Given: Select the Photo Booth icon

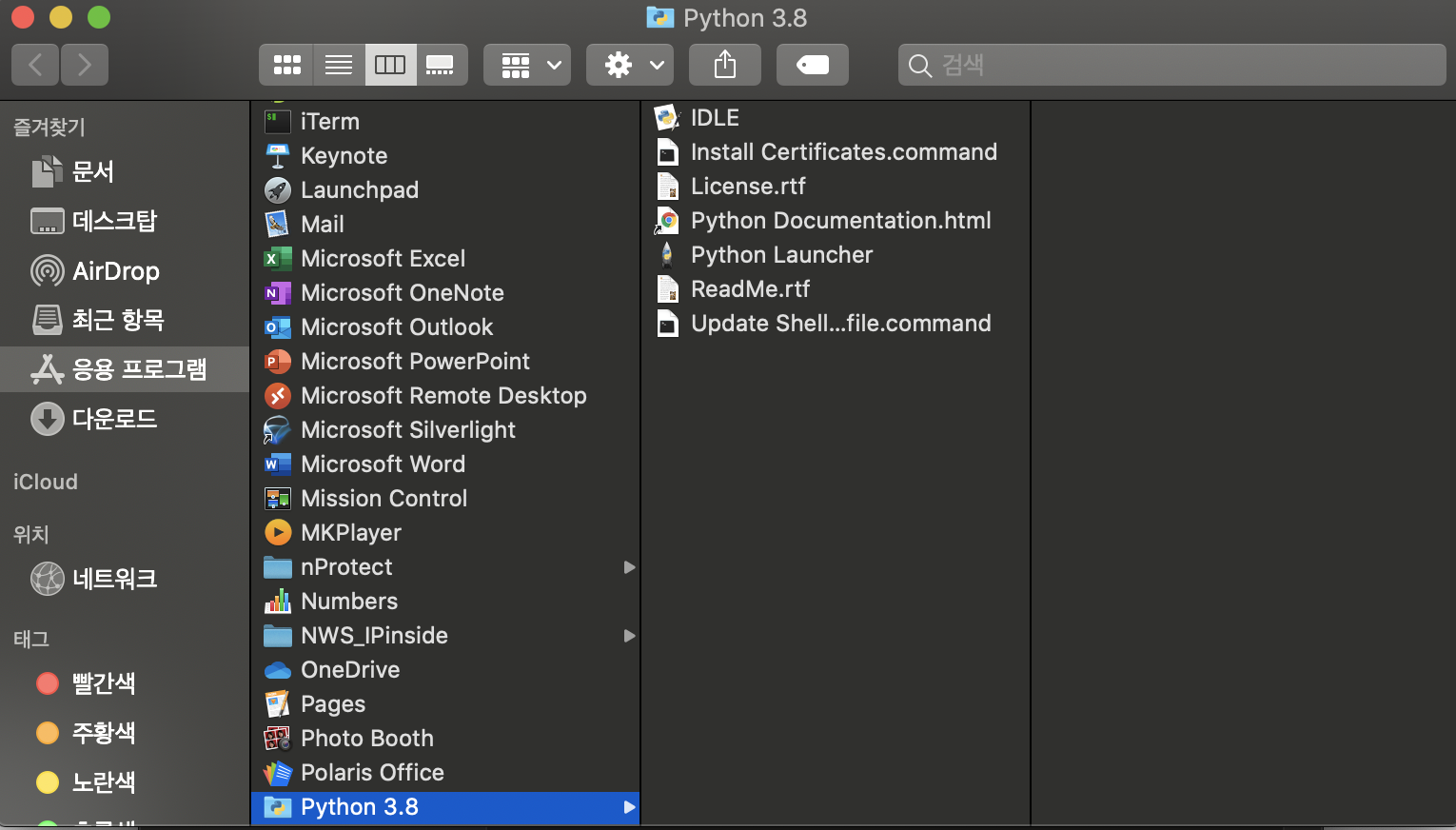Looking at the screenshot, I should pos(277,739).
